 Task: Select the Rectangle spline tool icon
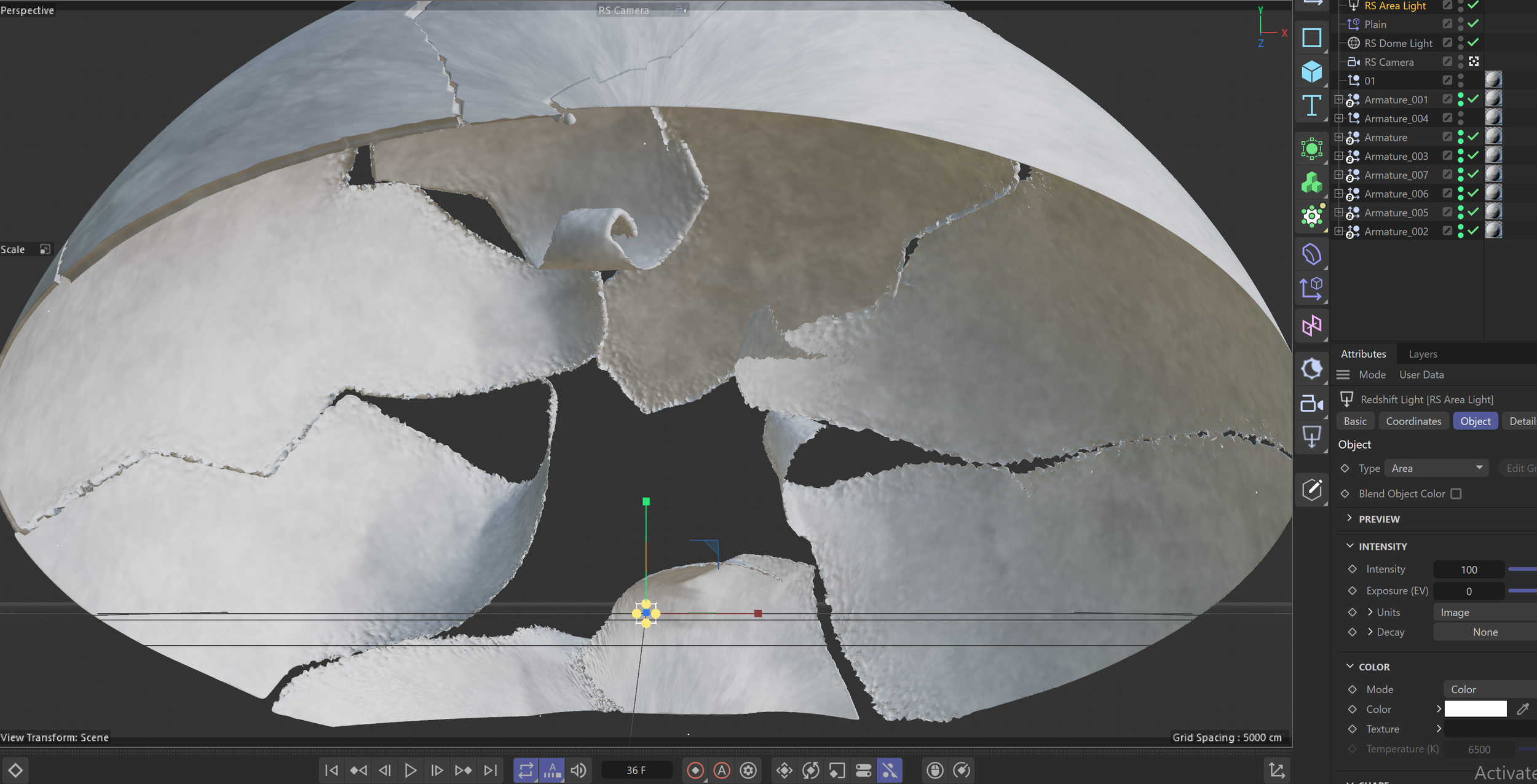tap(1311, 38)
